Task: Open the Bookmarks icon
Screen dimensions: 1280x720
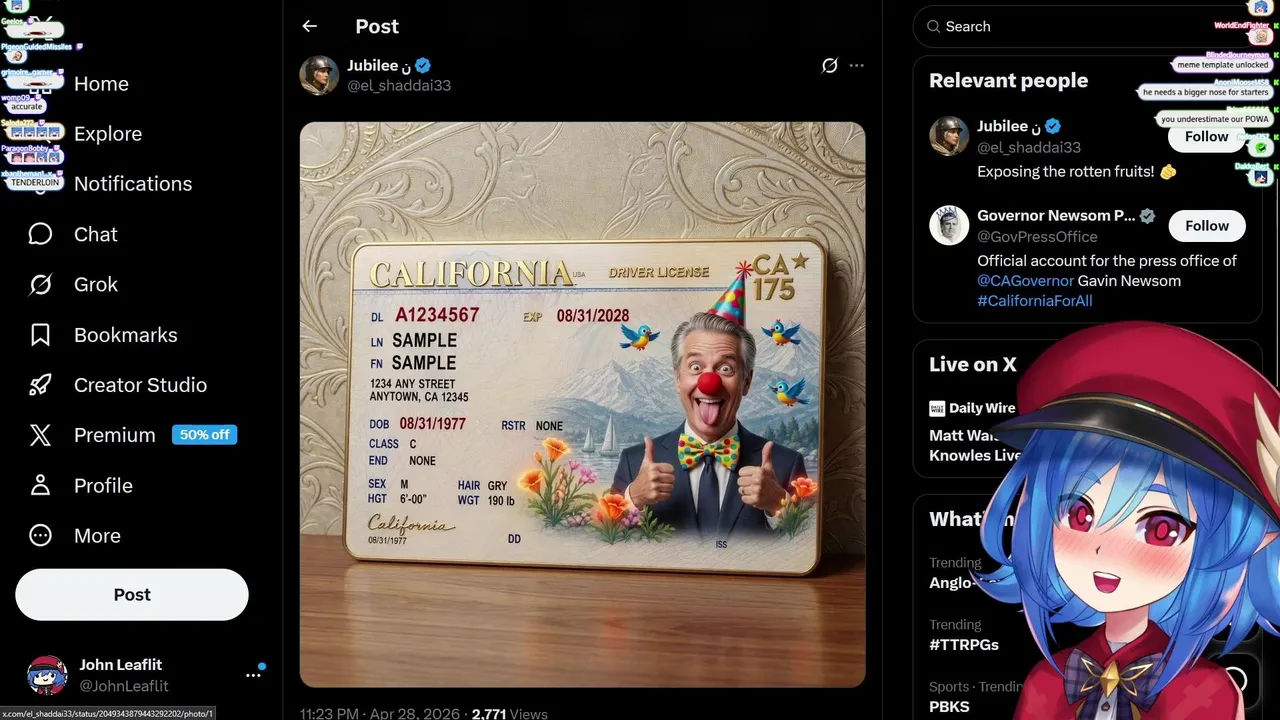Action: click(x=41, y=335)
